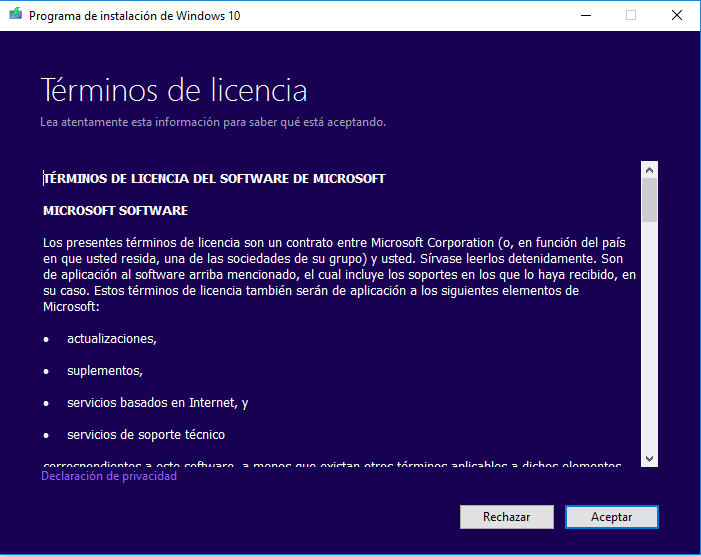Click the 'suplementos,' bullet item

[x=105, y=371]
